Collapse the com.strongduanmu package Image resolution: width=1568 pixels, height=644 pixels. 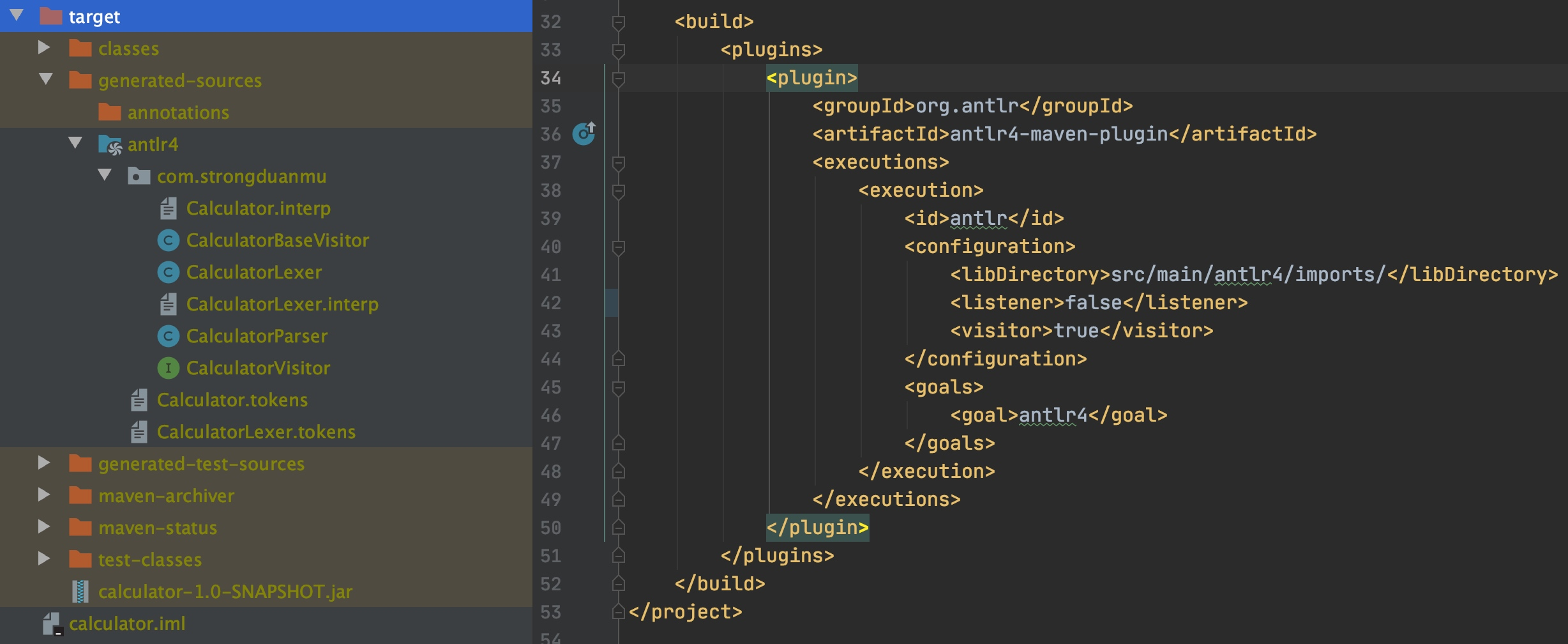[x=105, y=175]
